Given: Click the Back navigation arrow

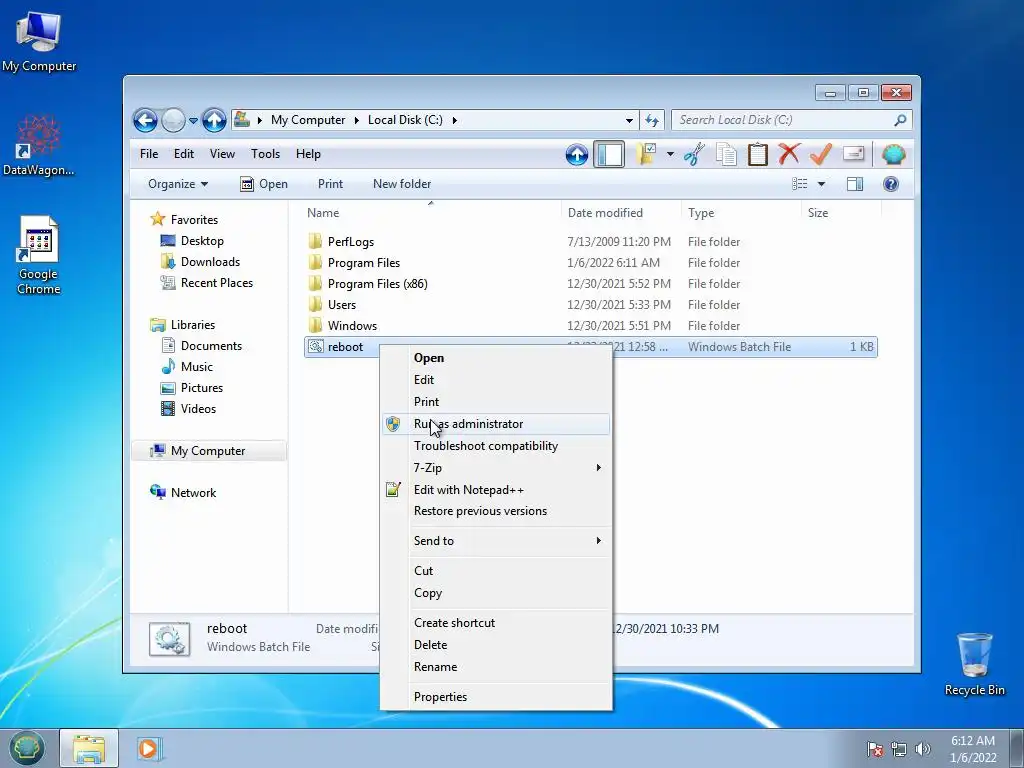Looking at the screenshot, I should click(x=145, y=120).
